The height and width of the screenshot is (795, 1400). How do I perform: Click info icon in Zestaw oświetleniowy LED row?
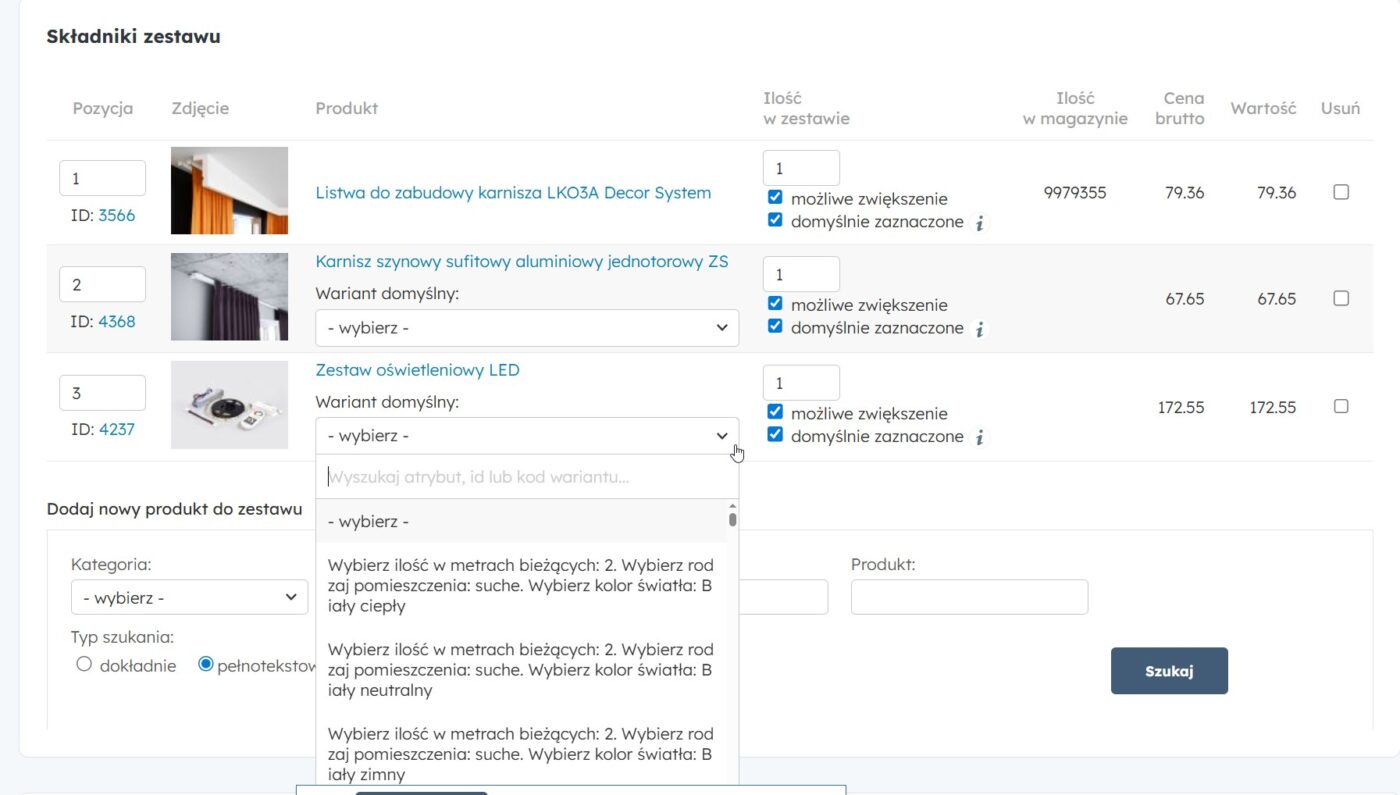pyautogui.click(x=980, y=437)
